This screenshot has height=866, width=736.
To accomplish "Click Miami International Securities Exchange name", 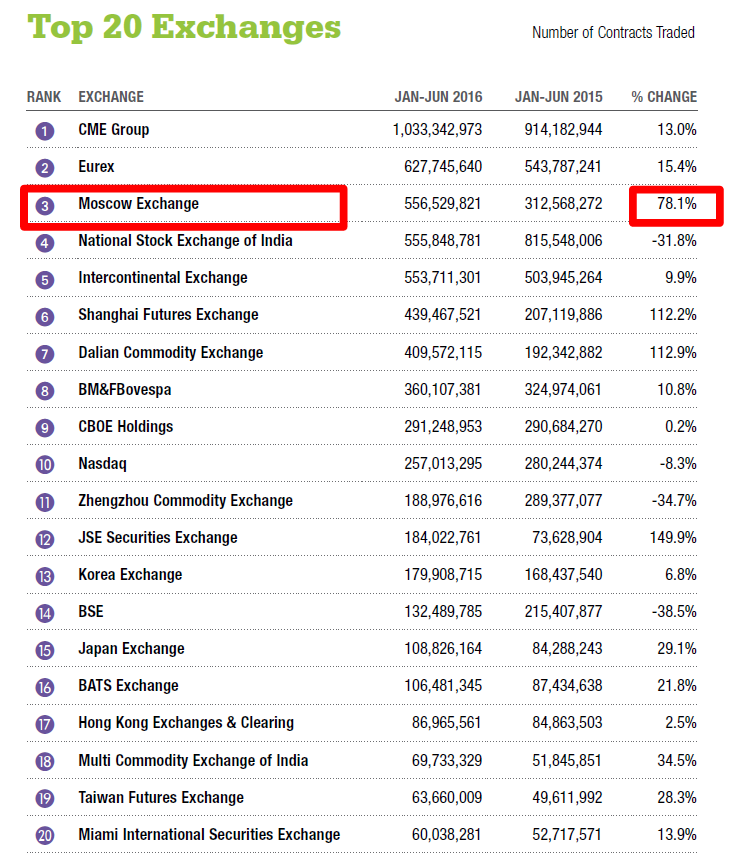I will pos(209,834).
